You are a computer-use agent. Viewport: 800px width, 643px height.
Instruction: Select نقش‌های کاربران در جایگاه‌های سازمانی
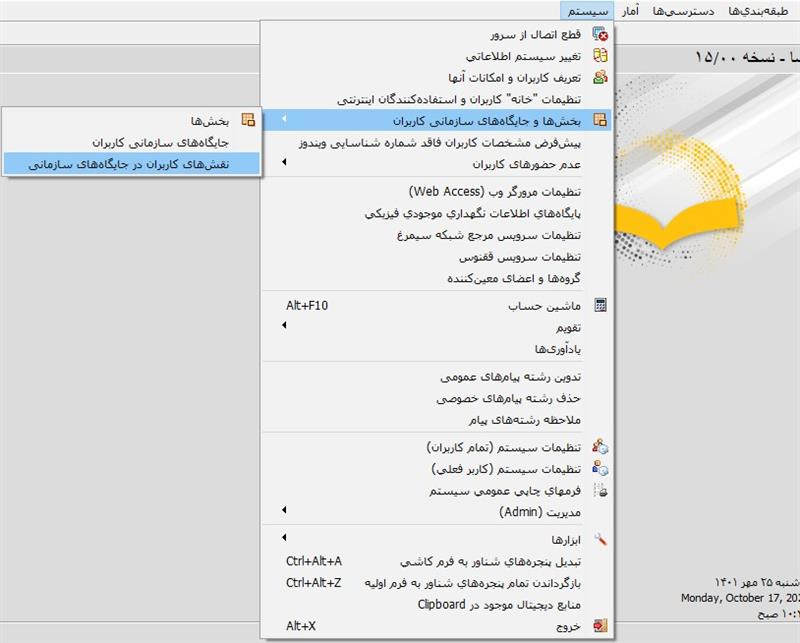[129, 164]
